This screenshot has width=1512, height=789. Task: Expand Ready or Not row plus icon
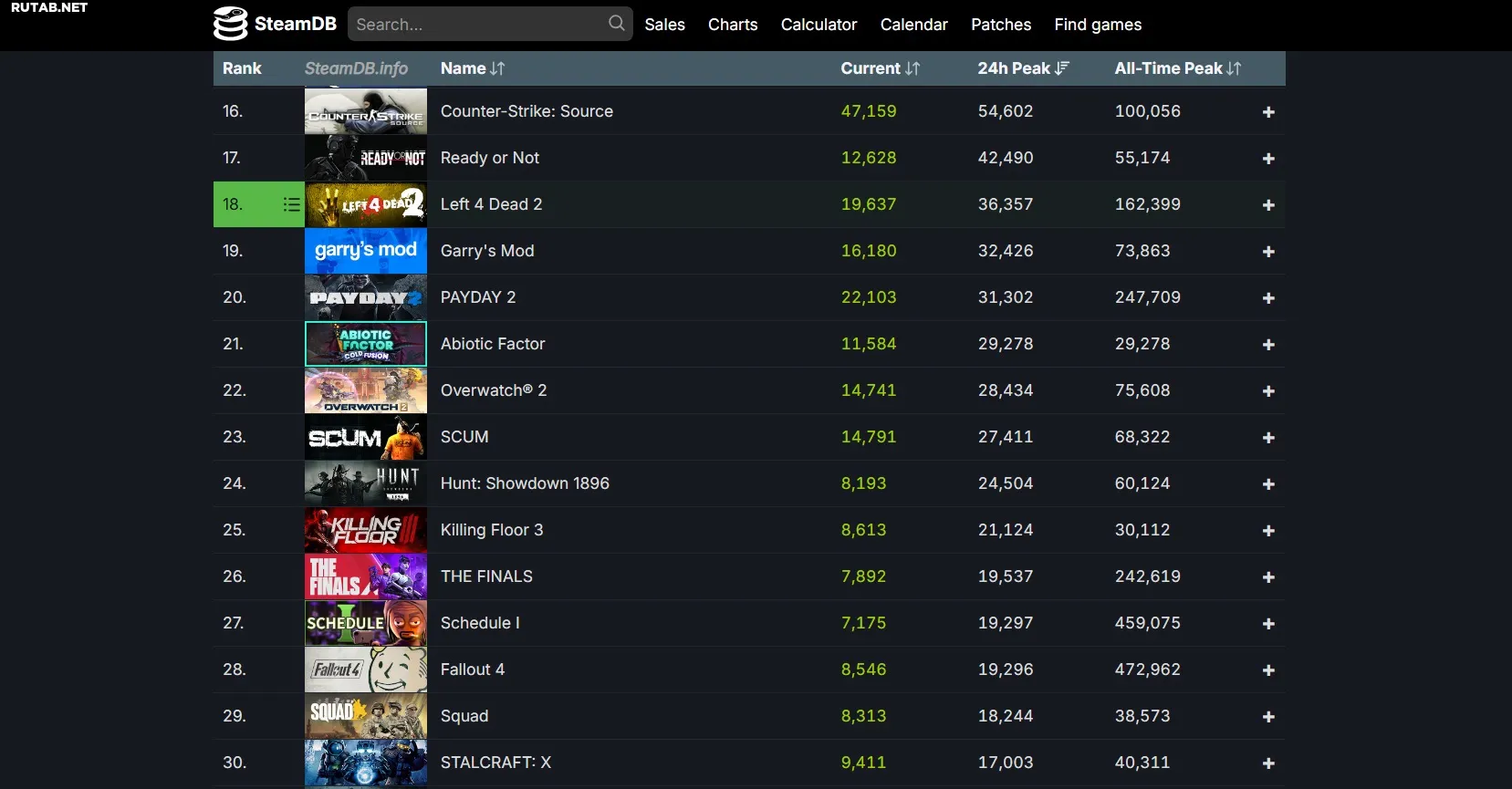[x=1268, y=159]
